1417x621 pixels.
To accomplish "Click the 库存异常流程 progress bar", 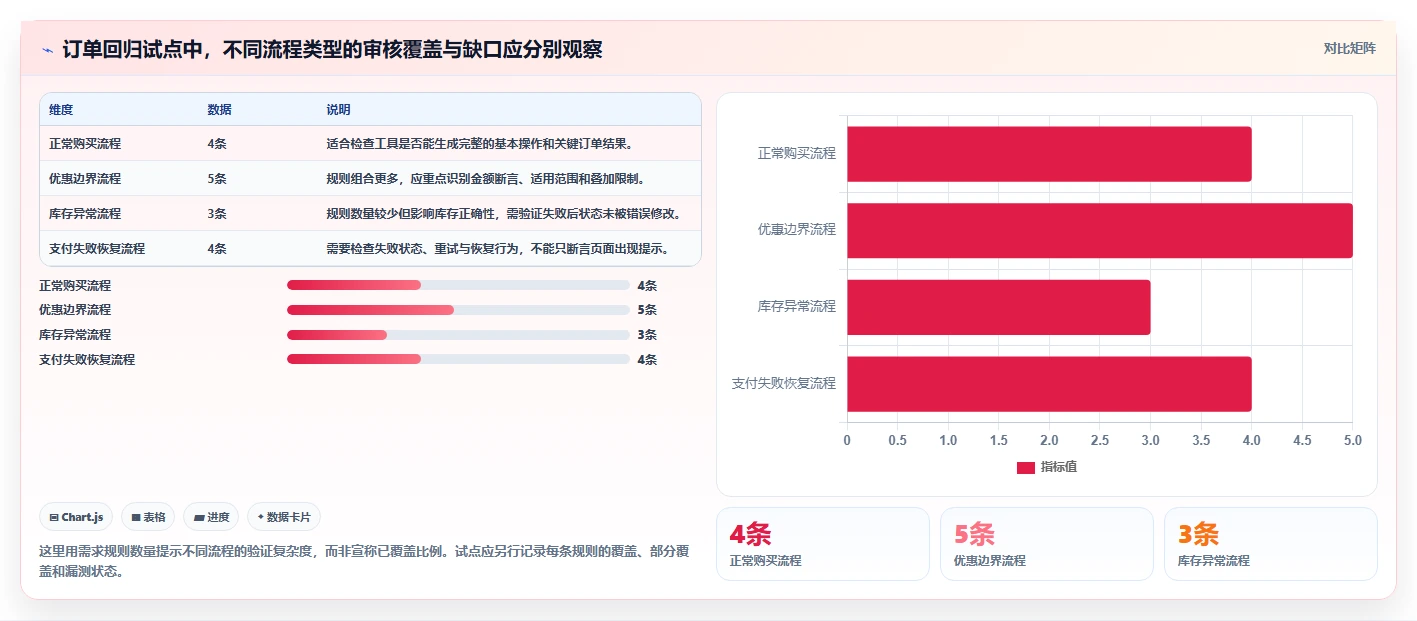I will 458,335.
